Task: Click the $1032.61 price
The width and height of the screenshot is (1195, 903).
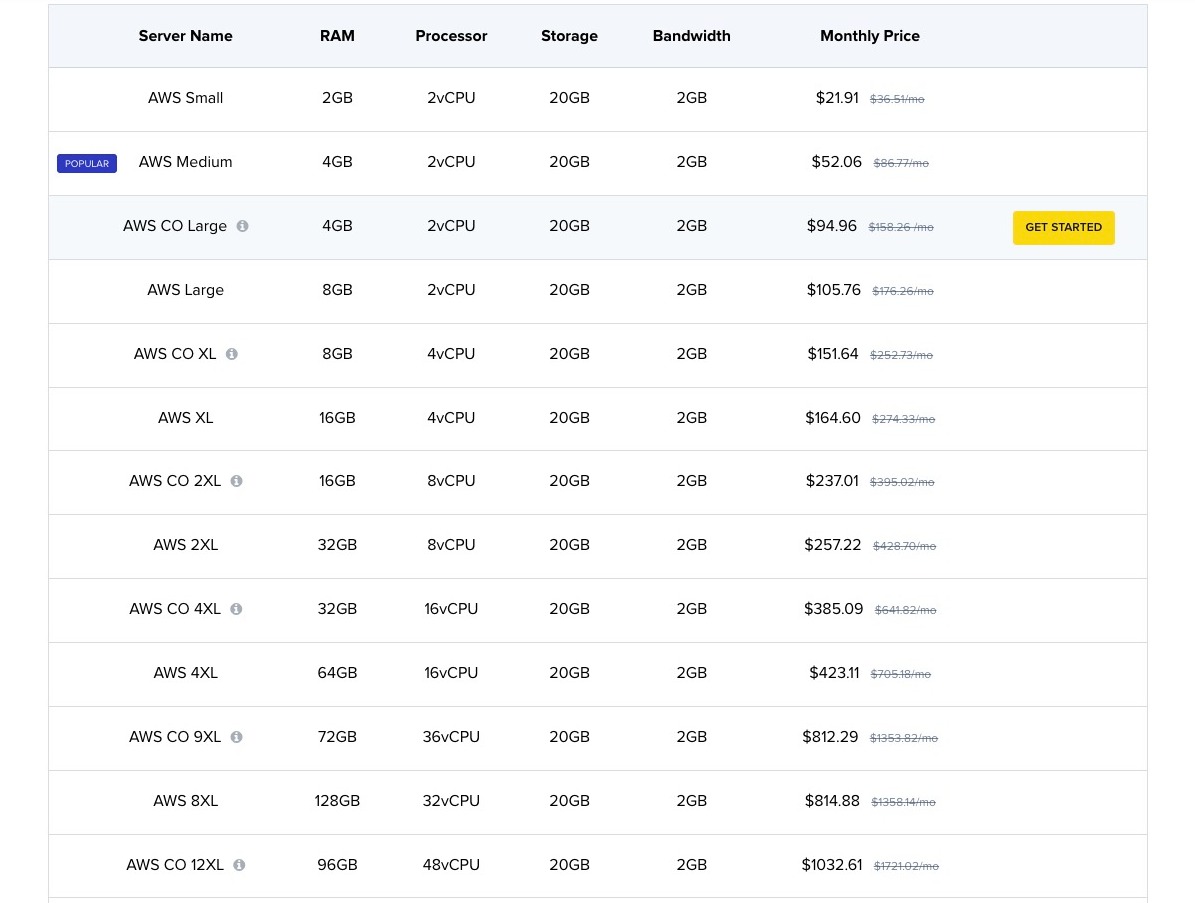Action: coord(831,866)
